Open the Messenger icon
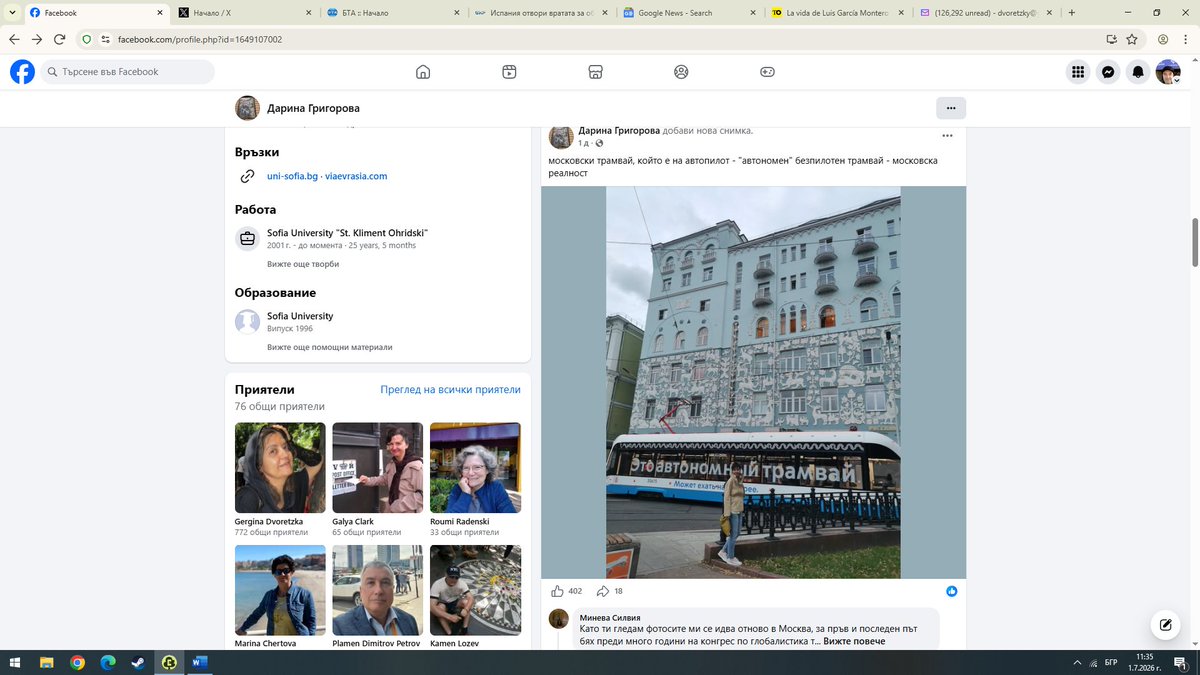Image resolution: width=1200 pixels, height=675 pixels. pos(1108,72)
